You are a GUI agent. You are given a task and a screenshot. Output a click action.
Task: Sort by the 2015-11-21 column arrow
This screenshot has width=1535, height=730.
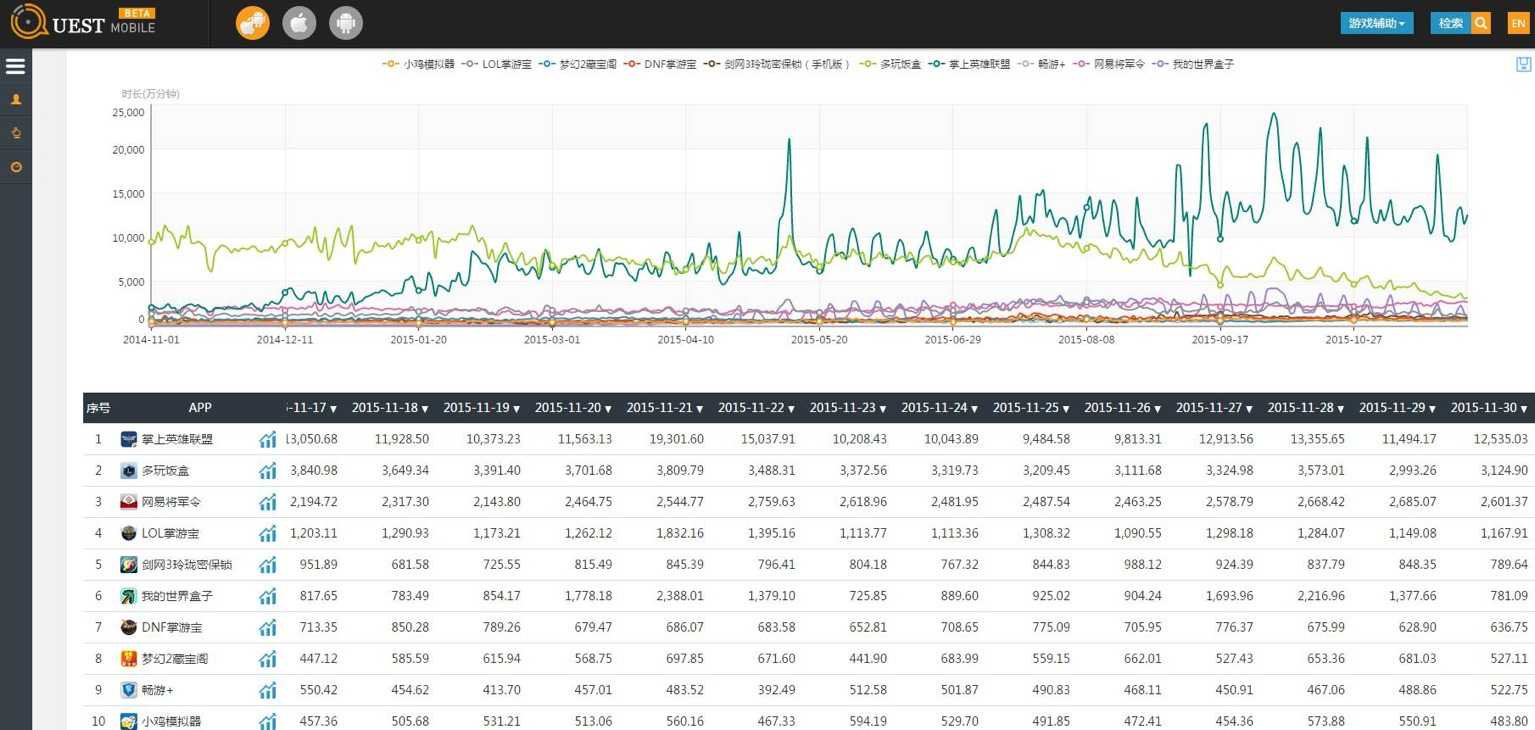(x=700, y=409)
